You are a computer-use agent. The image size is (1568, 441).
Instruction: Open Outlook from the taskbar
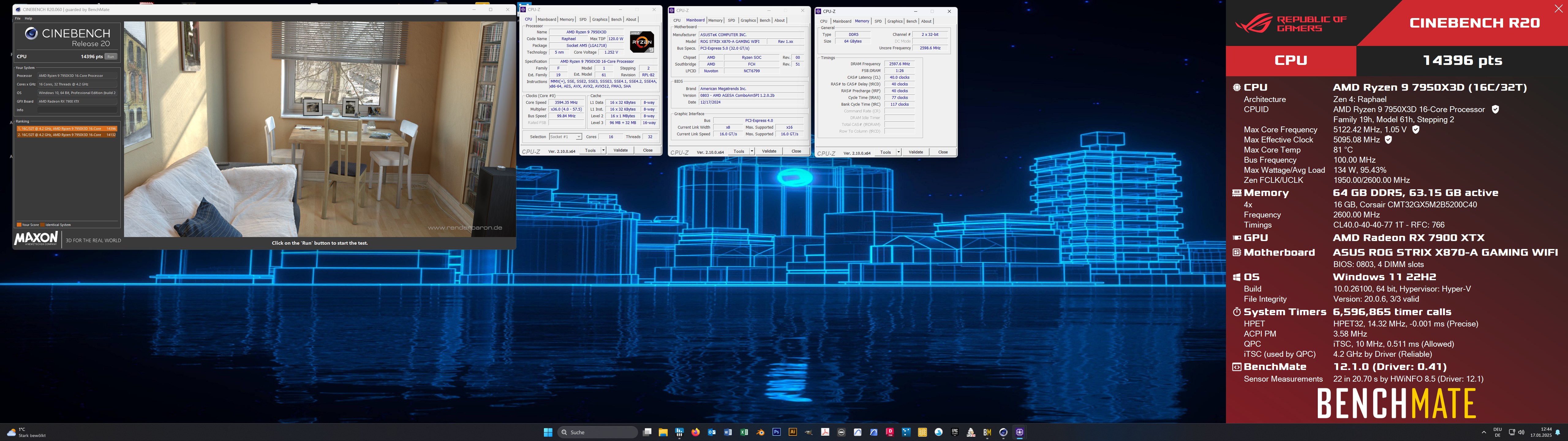711,432
